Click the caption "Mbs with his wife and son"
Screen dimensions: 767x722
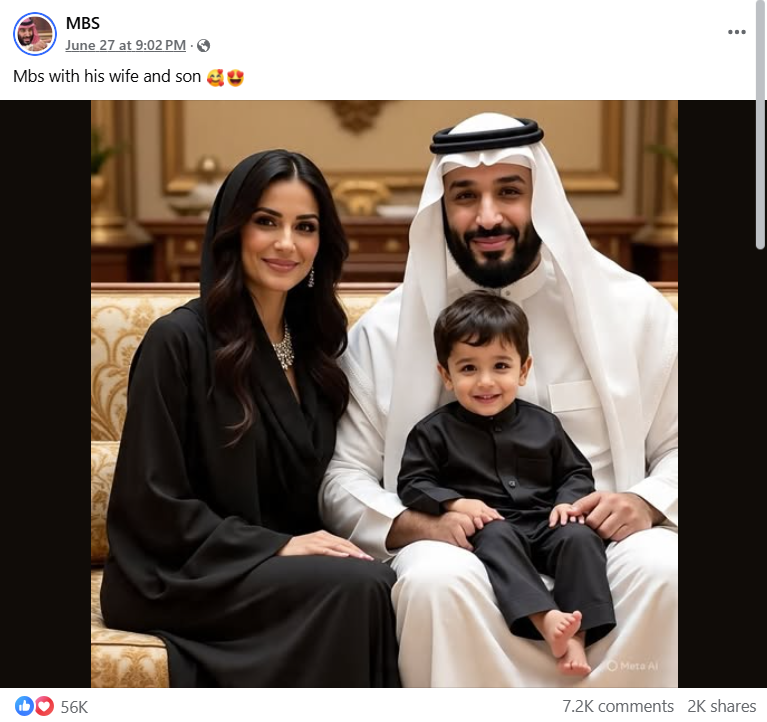click(107, 77)
